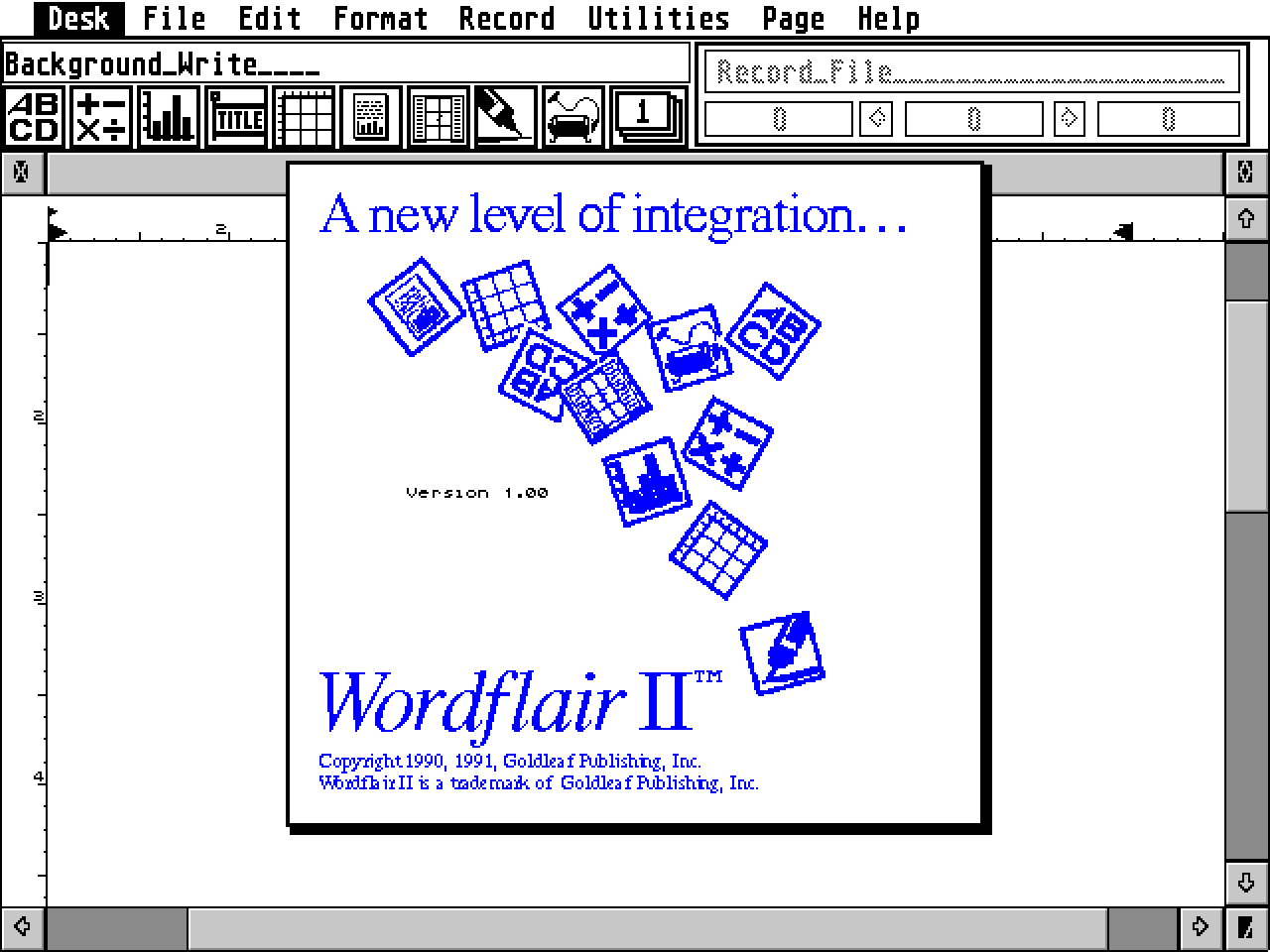Click the Copyright 1990, 1991 Goldleaf line
The width and height of the screenshot is (1270, 952).
pyautogui.click(x=510, y=762)
